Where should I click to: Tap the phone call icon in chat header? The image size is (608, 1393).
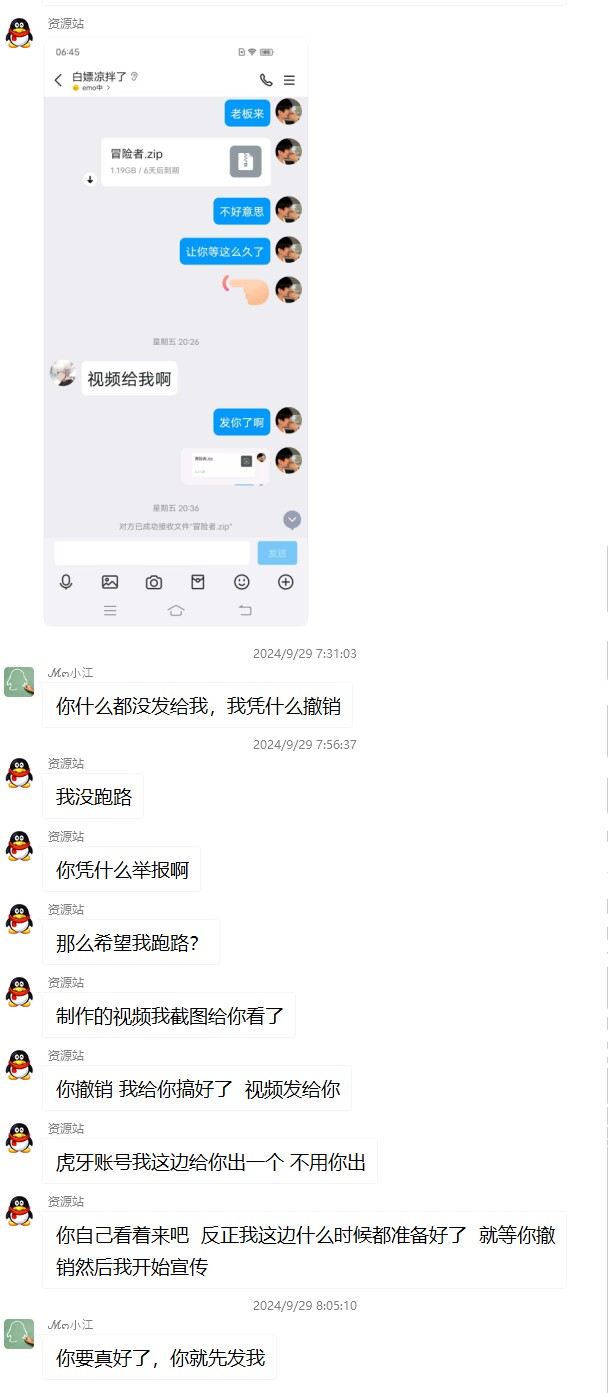pos(265,80)
